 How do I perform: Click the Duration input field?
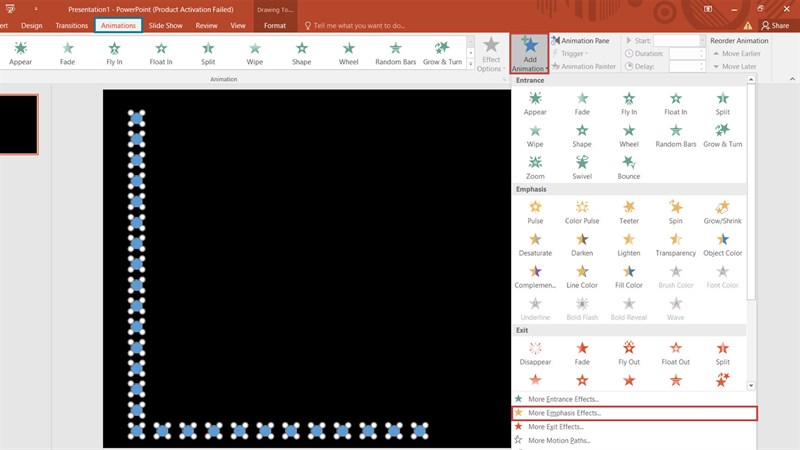click(687, 54)
